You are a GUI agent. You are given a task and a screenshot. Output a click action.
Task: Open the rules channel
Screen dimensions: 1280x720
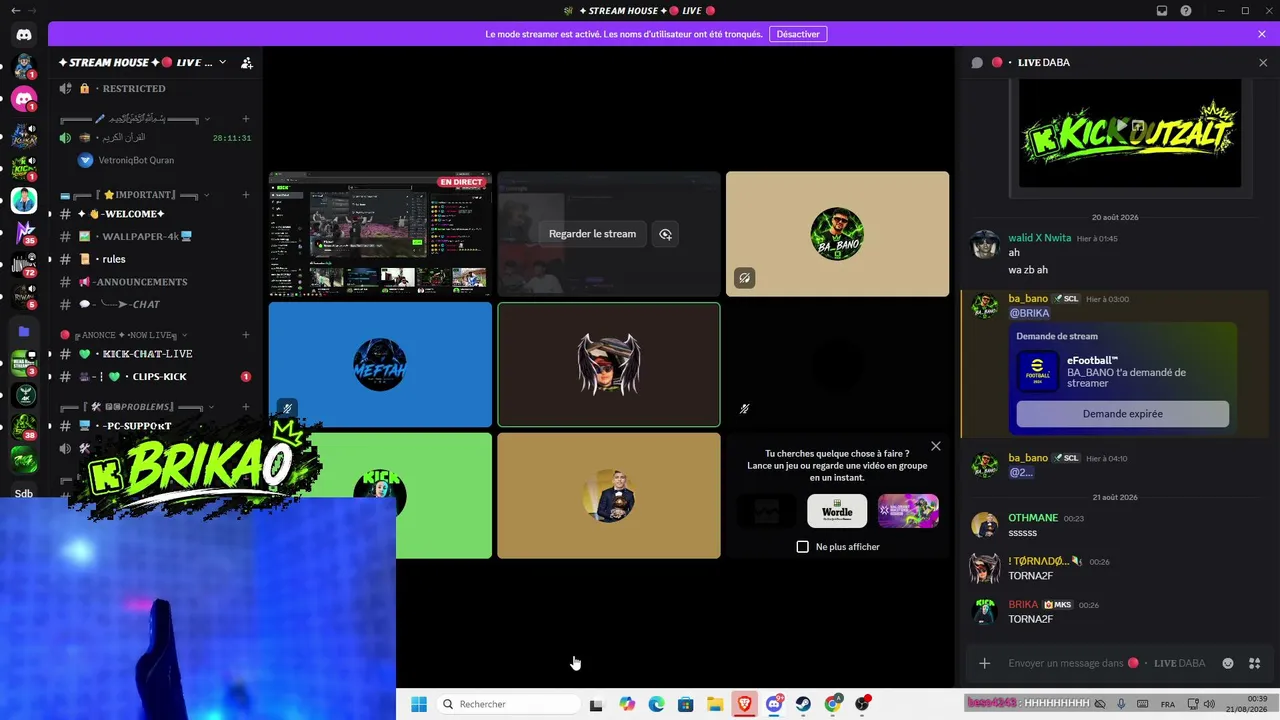[x=156, y=259]
